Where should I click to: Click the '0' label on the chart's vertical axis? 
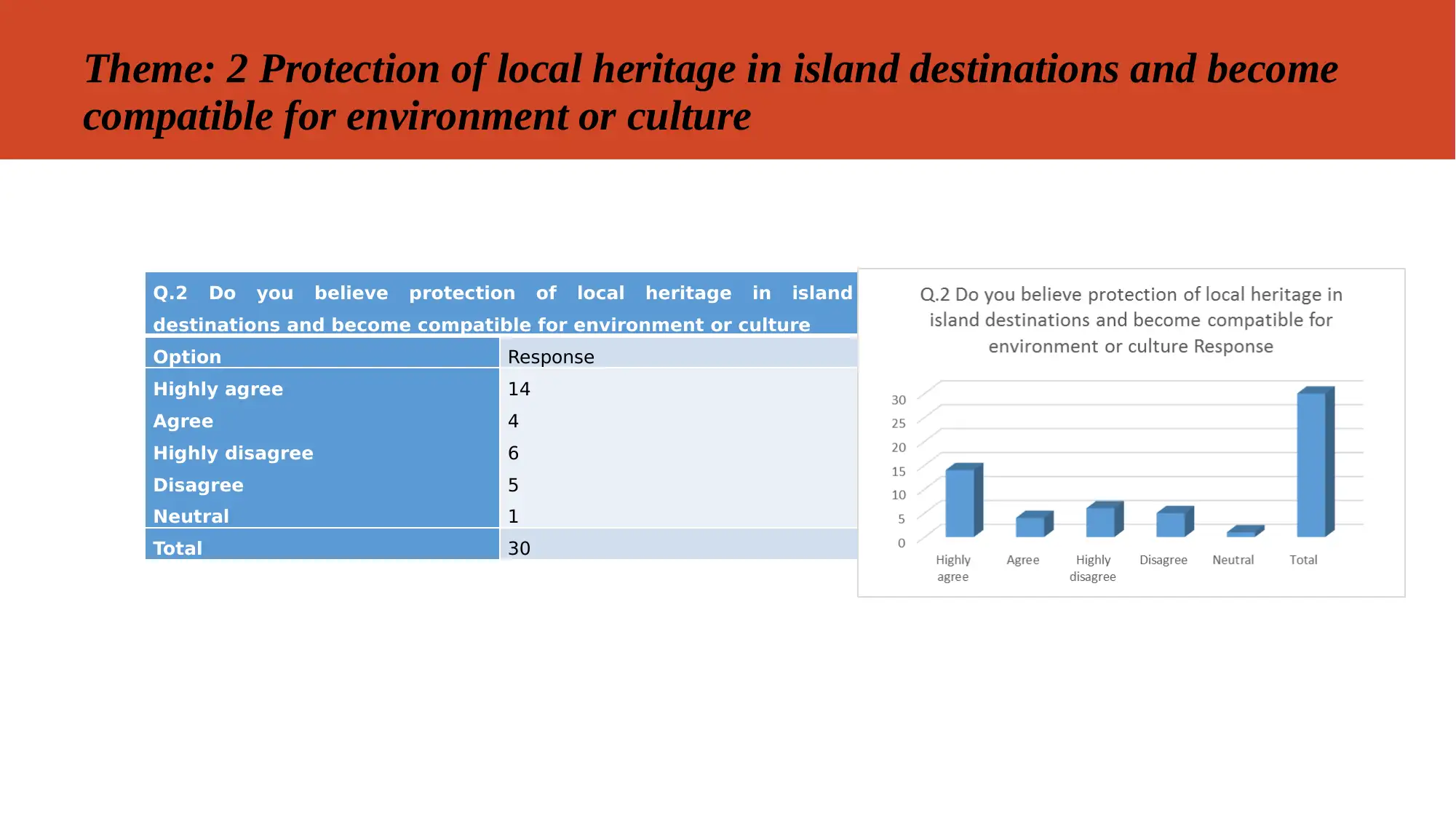[x=902, y=542]
